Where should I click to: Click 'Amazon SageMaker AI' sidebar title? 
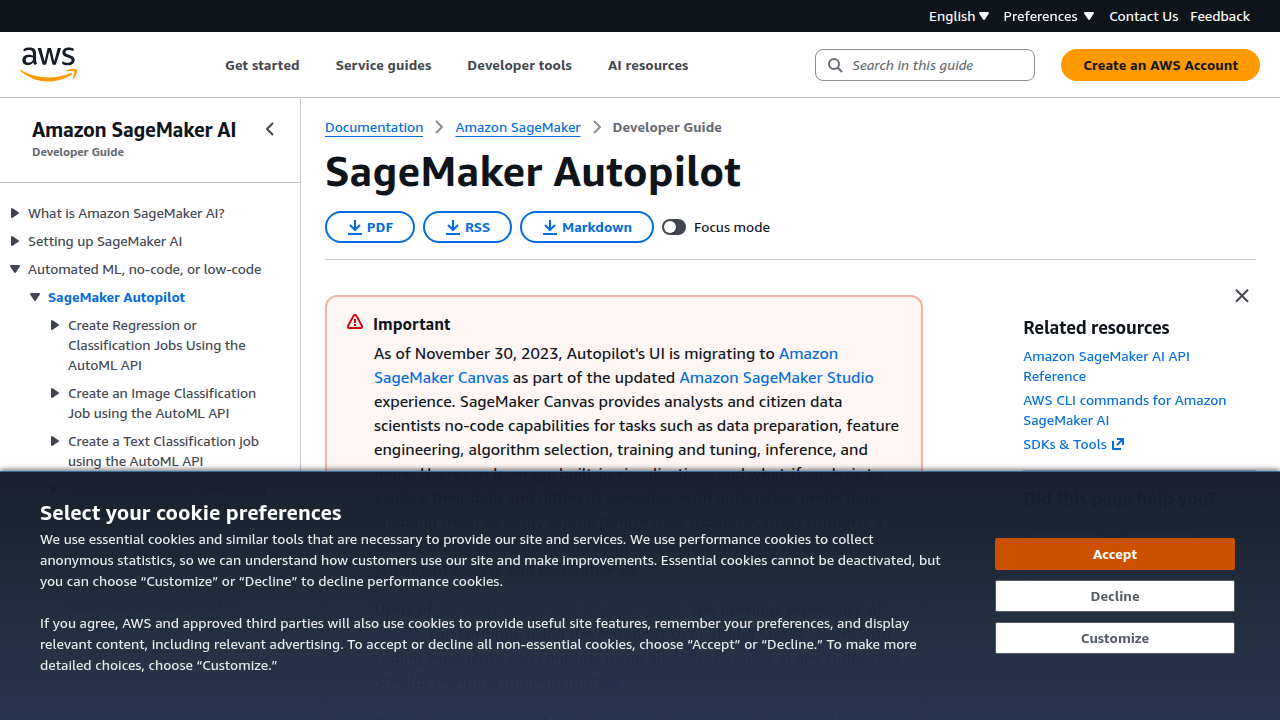click(x=134, y=129)
